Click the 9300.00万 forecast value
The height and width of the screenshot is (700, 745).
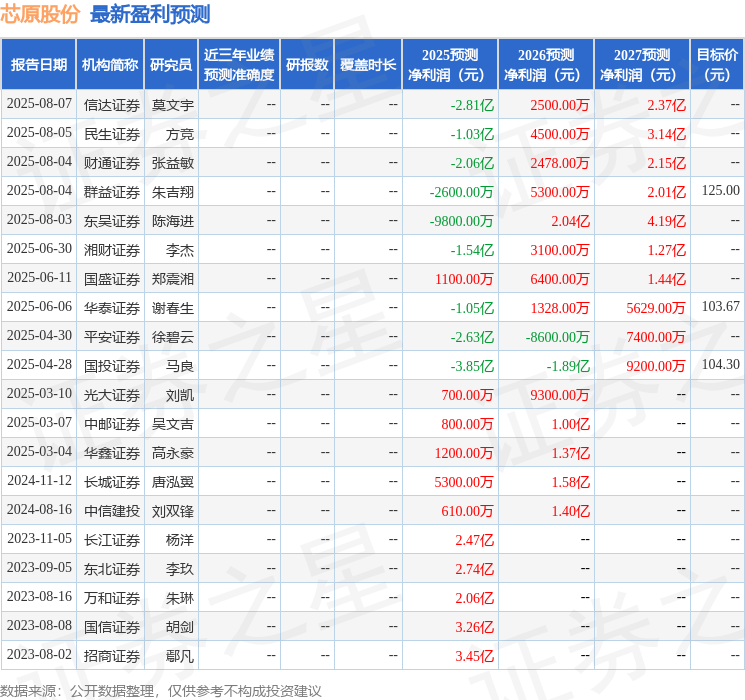coord(560,395)
